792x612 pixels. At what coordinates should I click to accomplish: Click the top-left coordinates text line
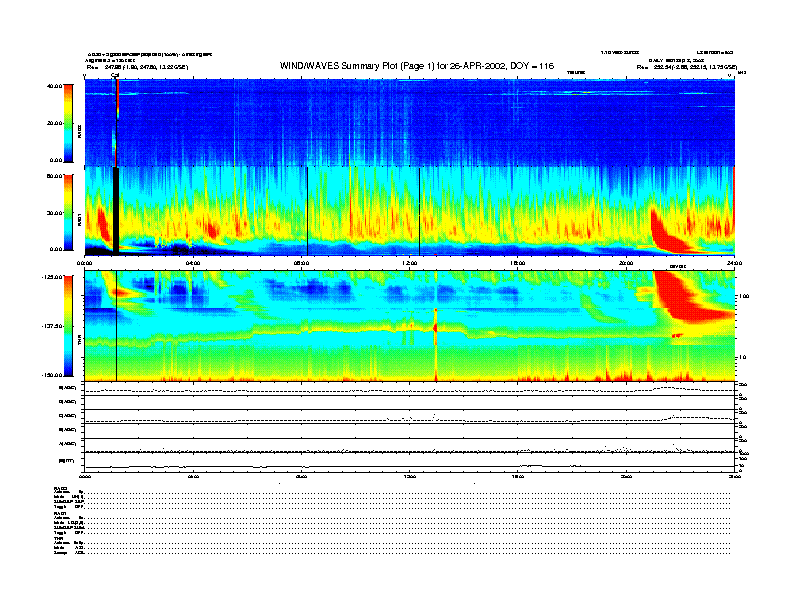coord(137,67)
